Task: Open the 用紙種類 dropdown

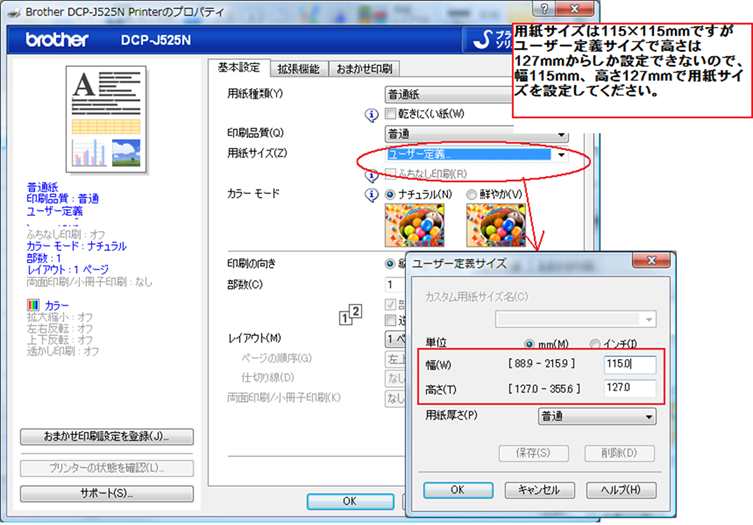Action: [449, 95]
